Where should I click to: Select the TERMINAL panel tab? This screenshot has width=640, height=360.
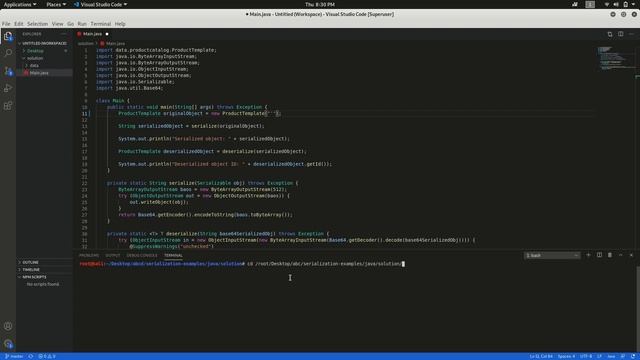[173, 256]
